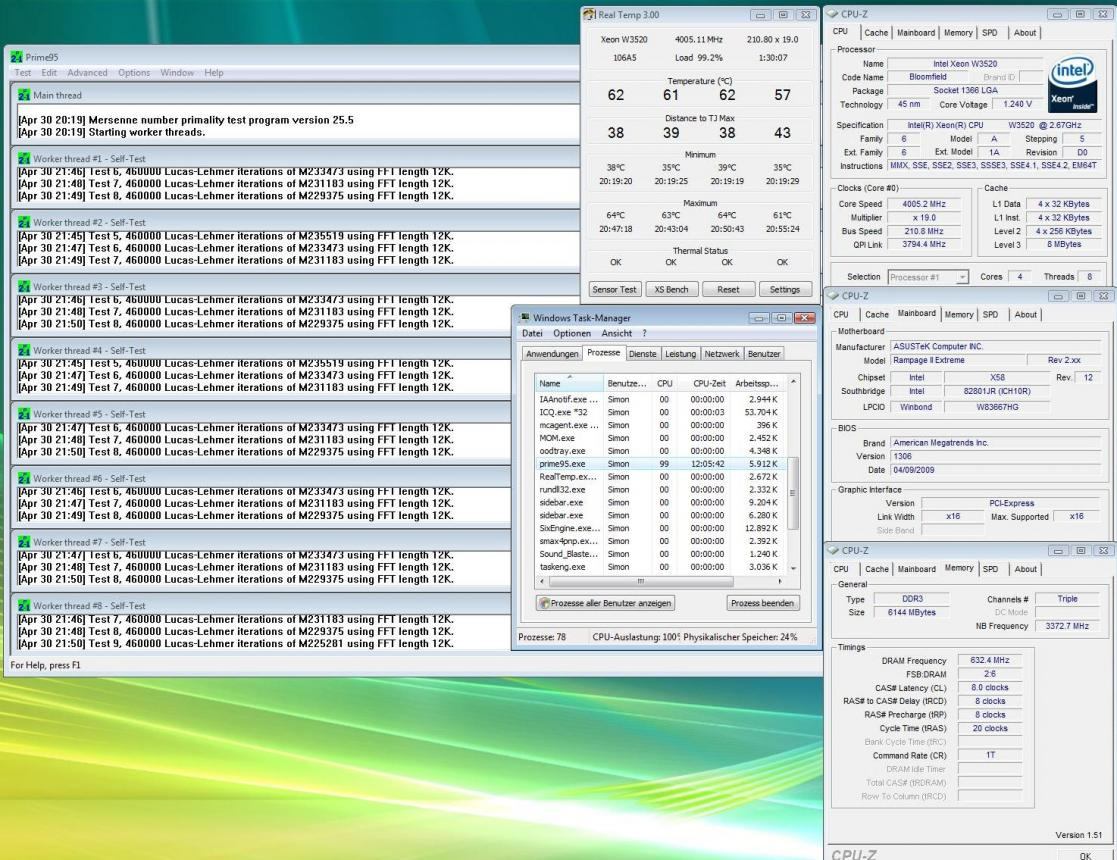Click the Worker thread #3 window icon

(24, 286)
